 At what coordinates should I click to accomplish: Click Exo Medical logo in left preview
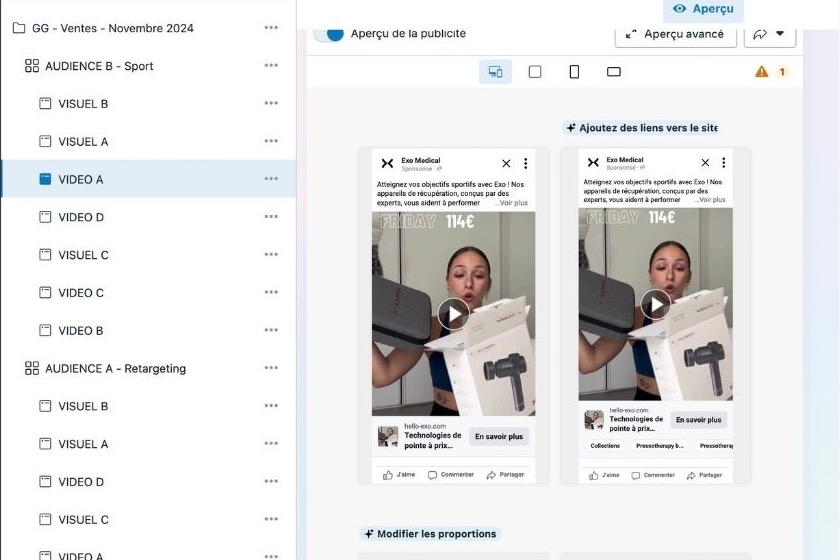387,163
